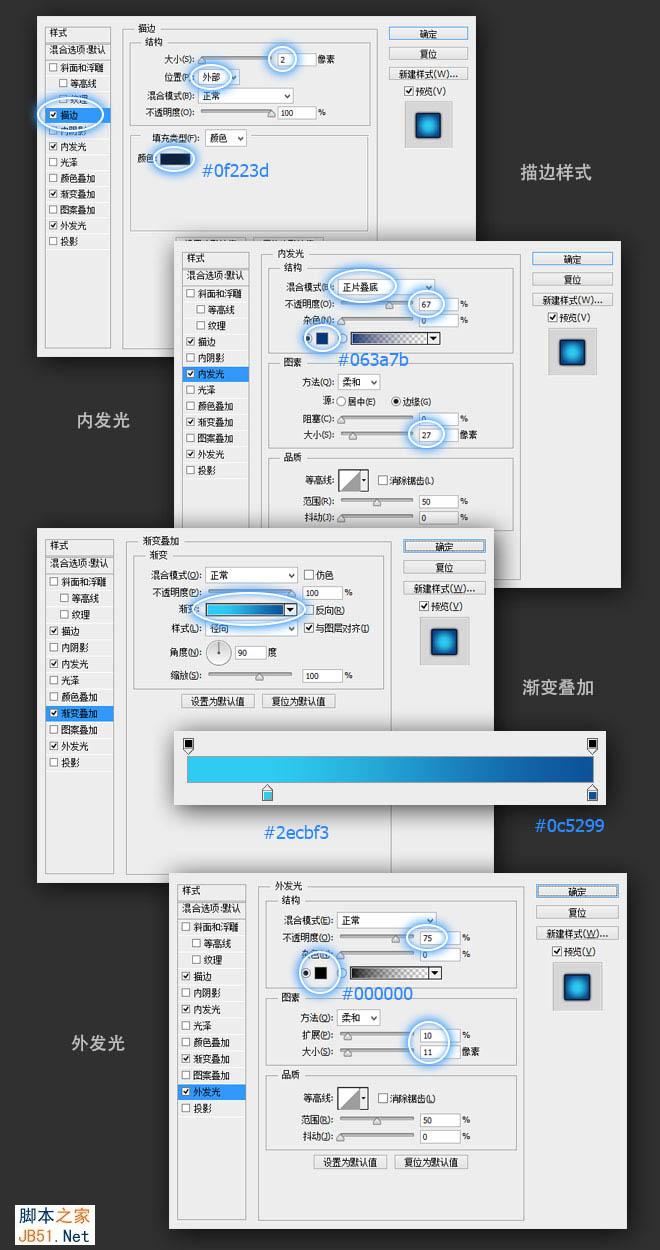Click the style preview thumbnail in 描边 dialog
Screen dimensions: 660x1250
pos(429,124)
